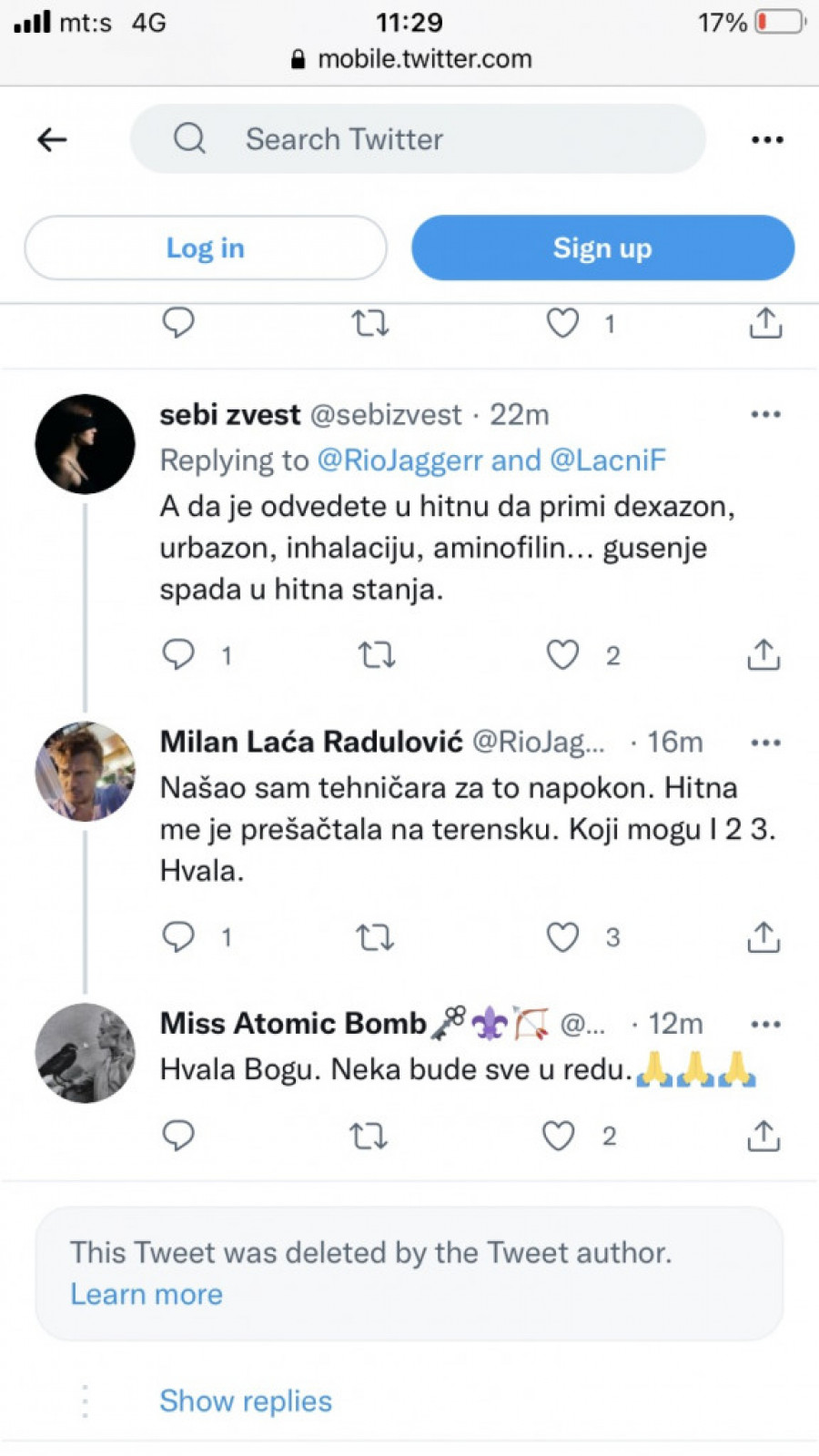Retweet sebi zvest's tweet
The width and height of the screenshot is (819, 1456).
click(376, 654)
